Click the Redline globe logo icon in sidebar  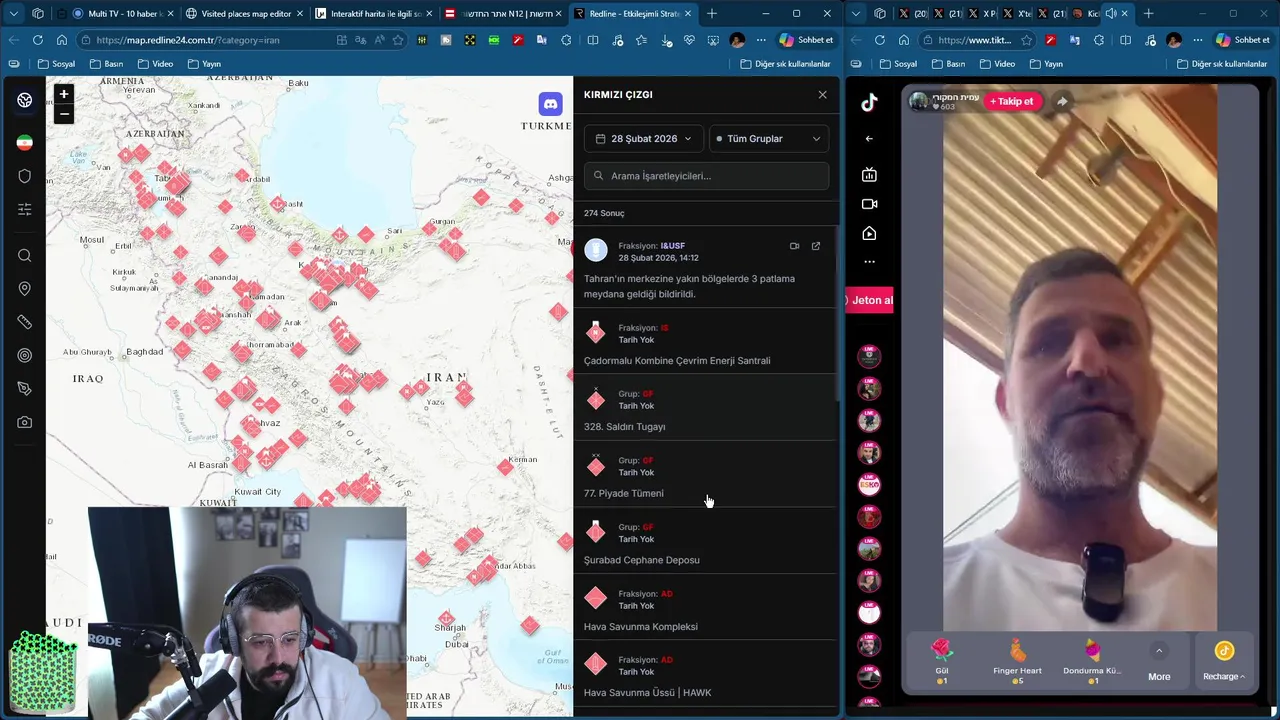[24, 100]
